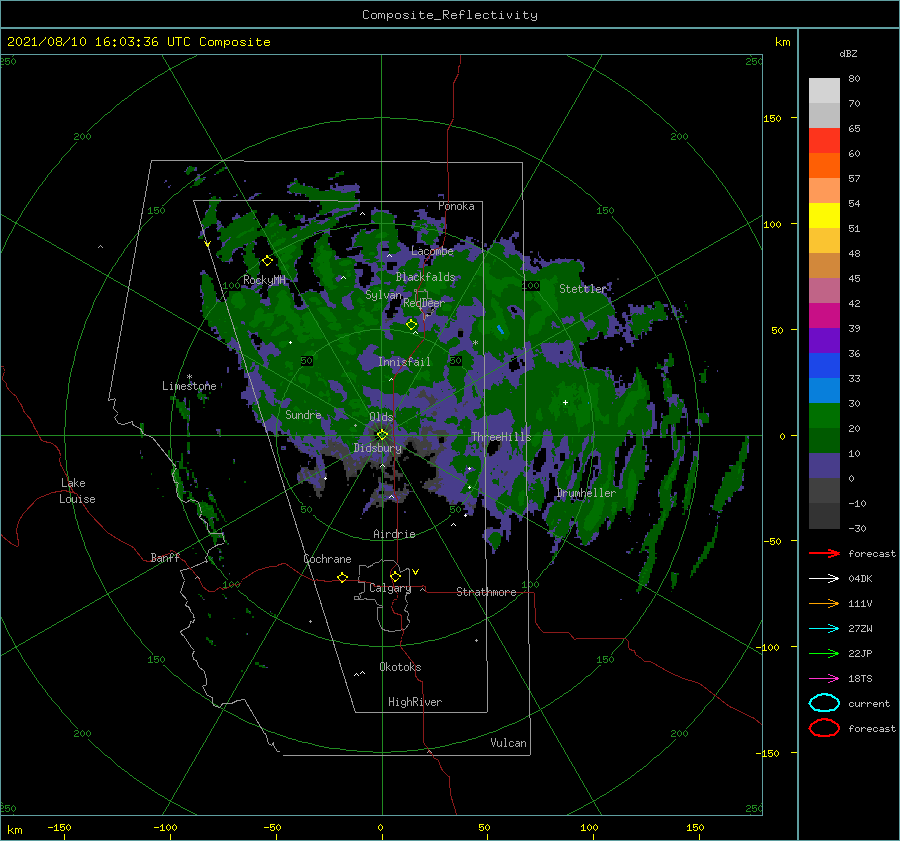The height and width of the screenshot is (841, 900).
Task: Click the Airdrie label
Action: click(x=394, y=534)
